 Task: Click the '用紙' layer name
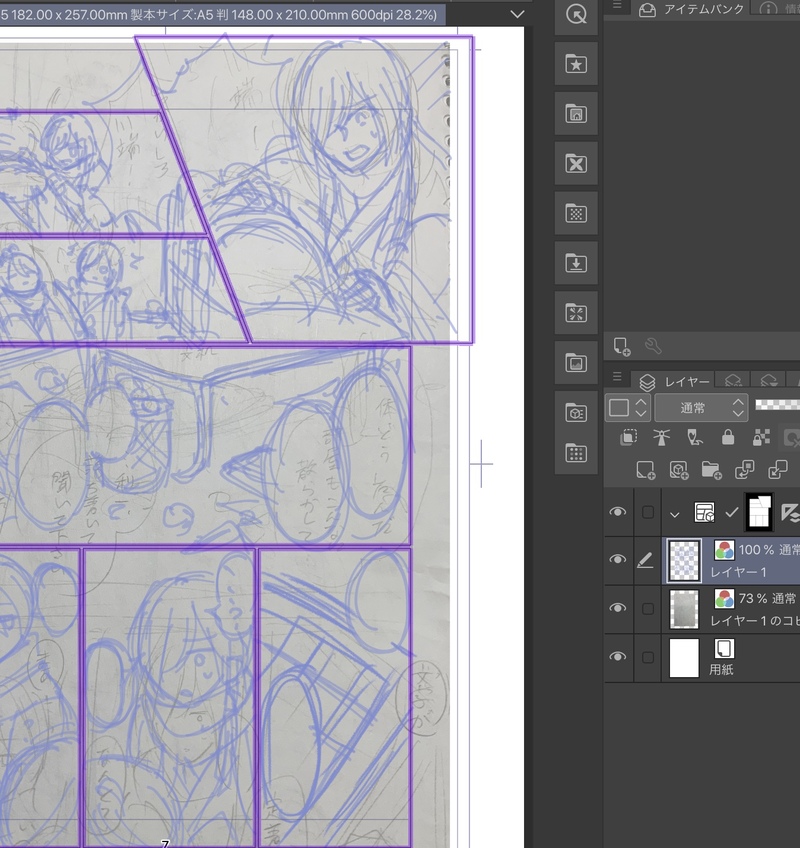(x=722, y=670)
